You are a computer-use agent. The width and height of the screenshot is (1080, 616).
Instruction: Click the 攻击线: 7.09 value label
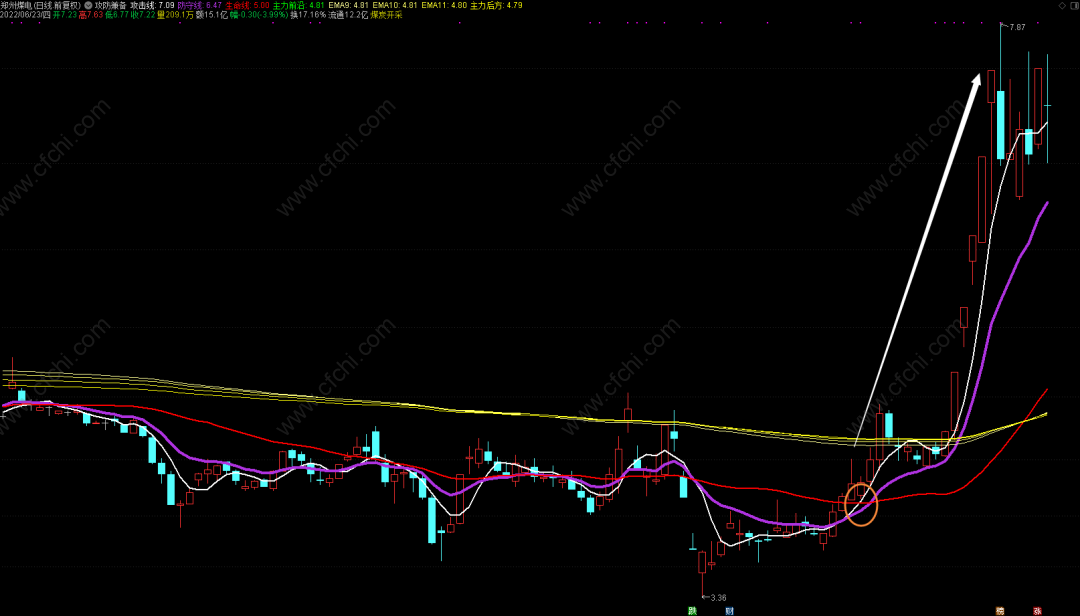tap(152, 6)
